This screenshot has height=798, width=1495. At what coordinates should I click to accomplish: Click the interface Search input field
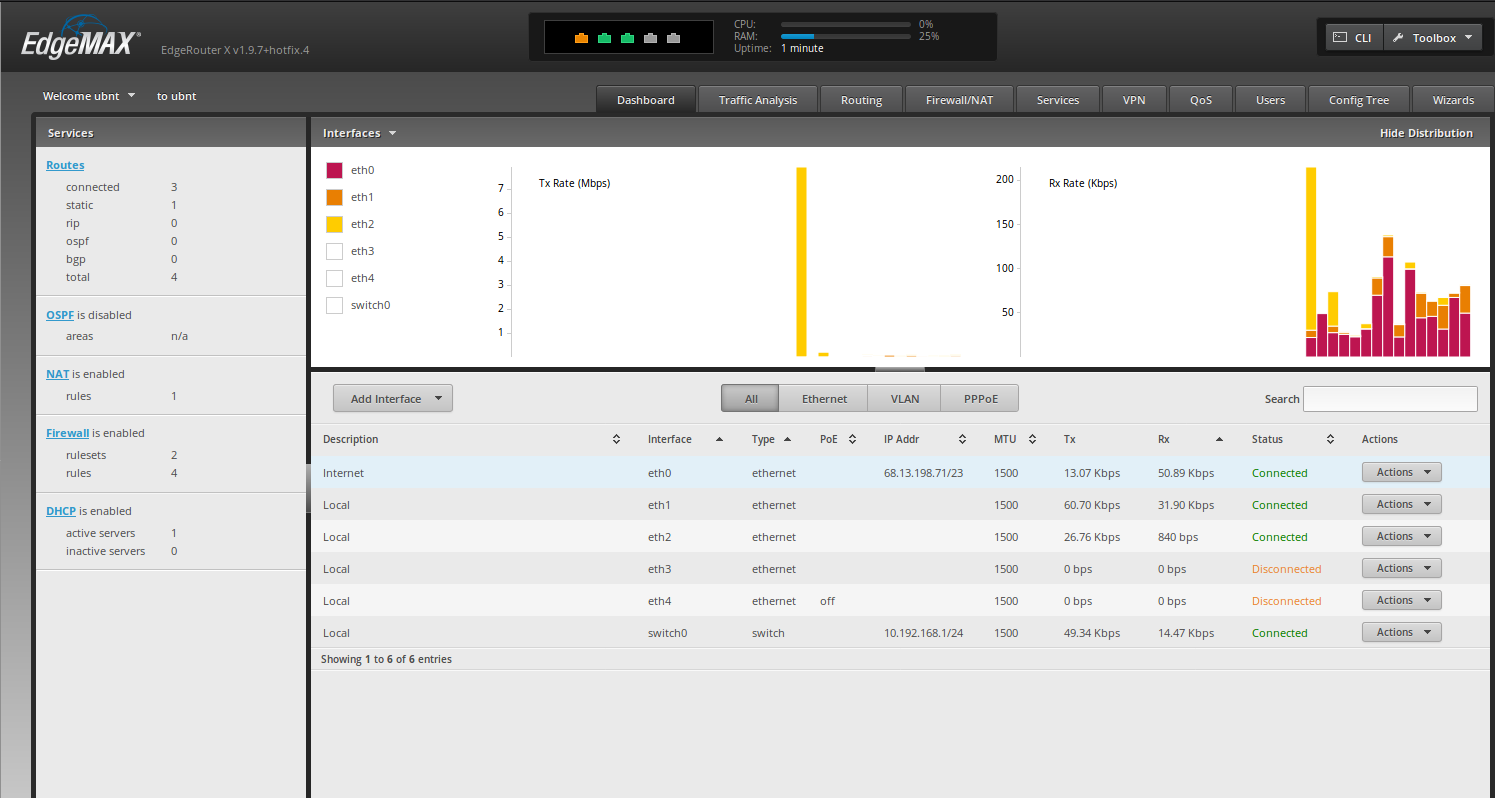point(1389,399)
